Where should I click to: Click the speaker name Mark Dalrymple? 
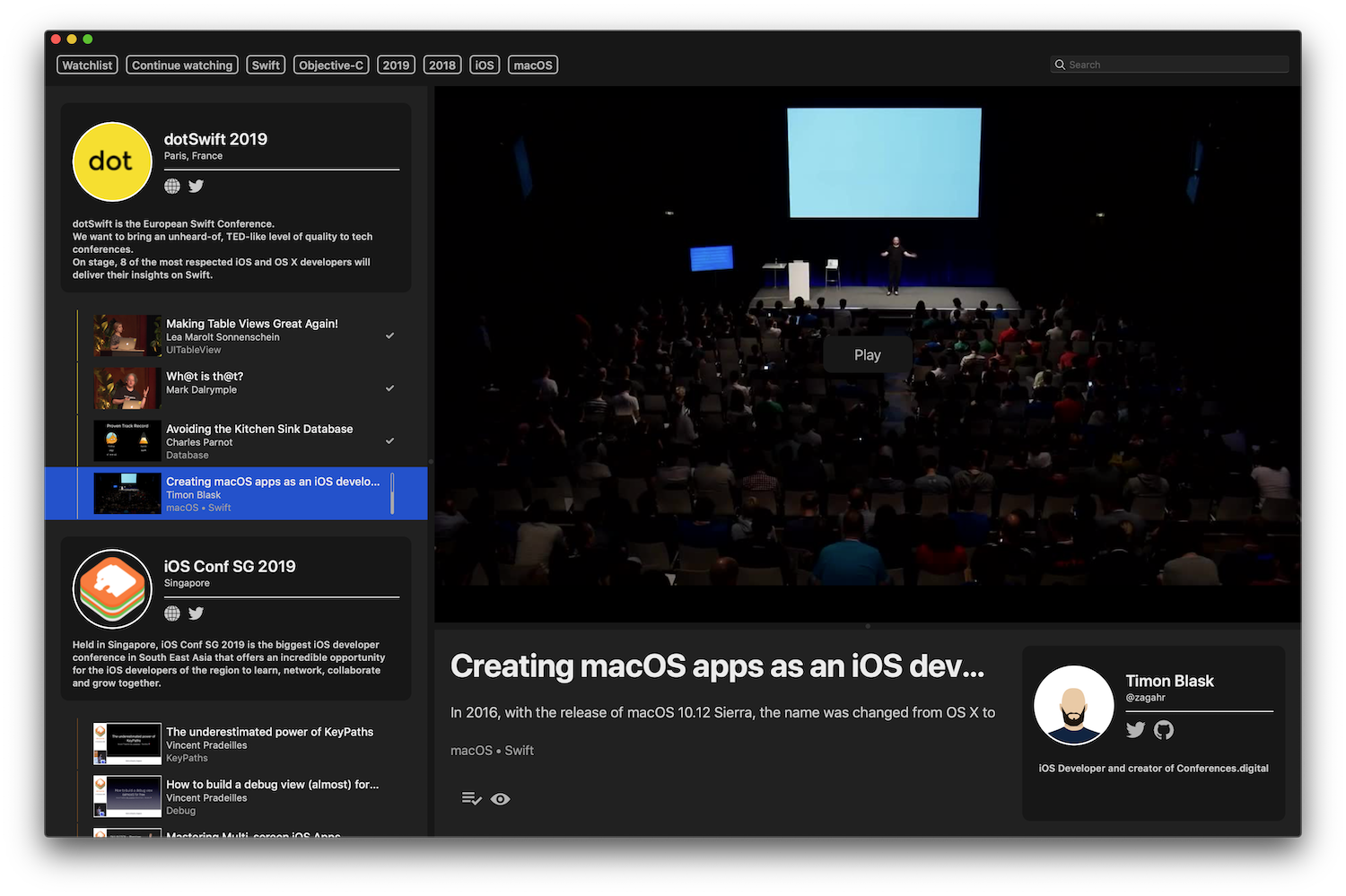201,390
